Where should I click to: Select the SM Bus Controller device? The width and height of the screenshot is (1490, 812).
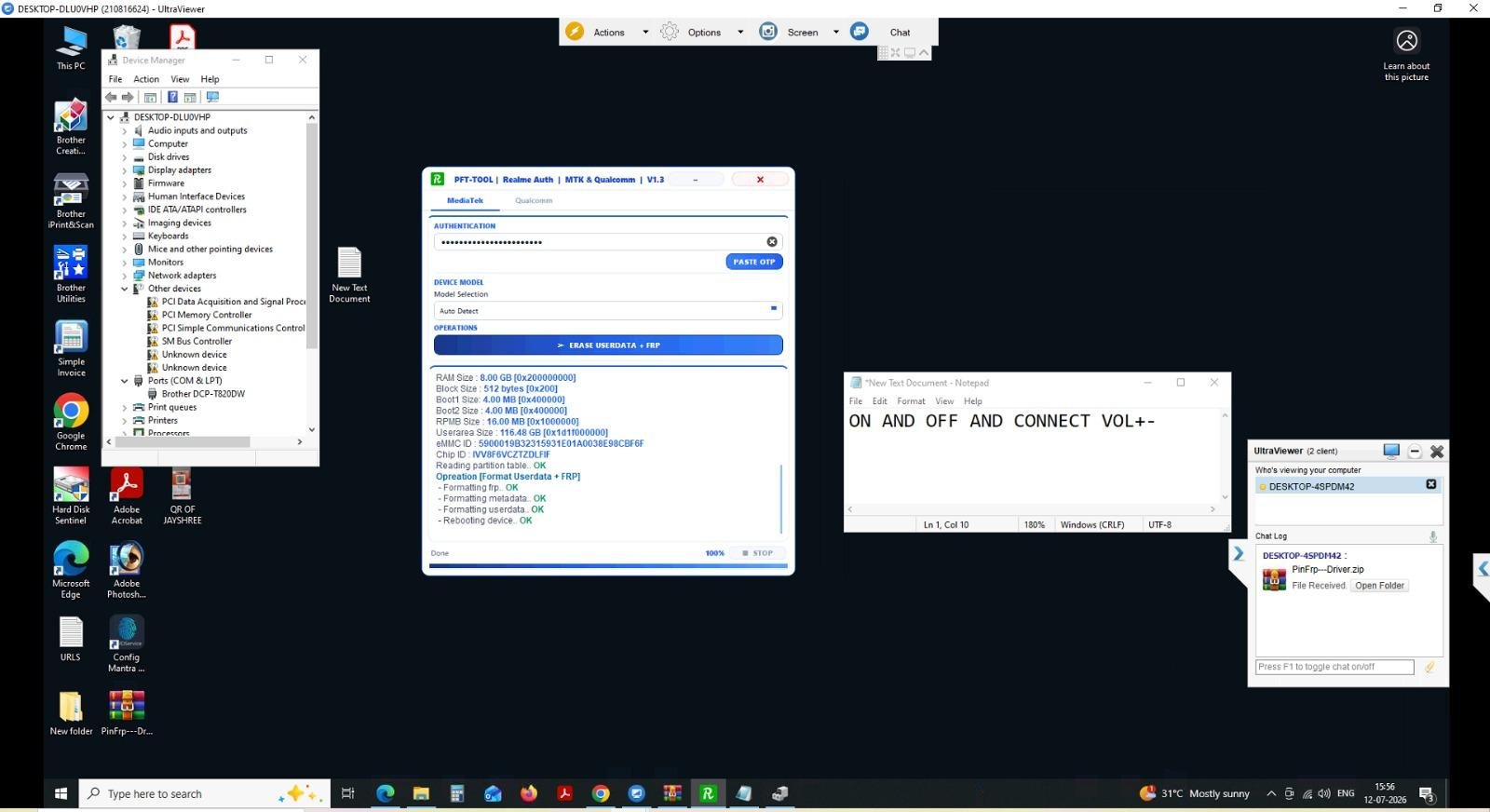click(196, 341)
